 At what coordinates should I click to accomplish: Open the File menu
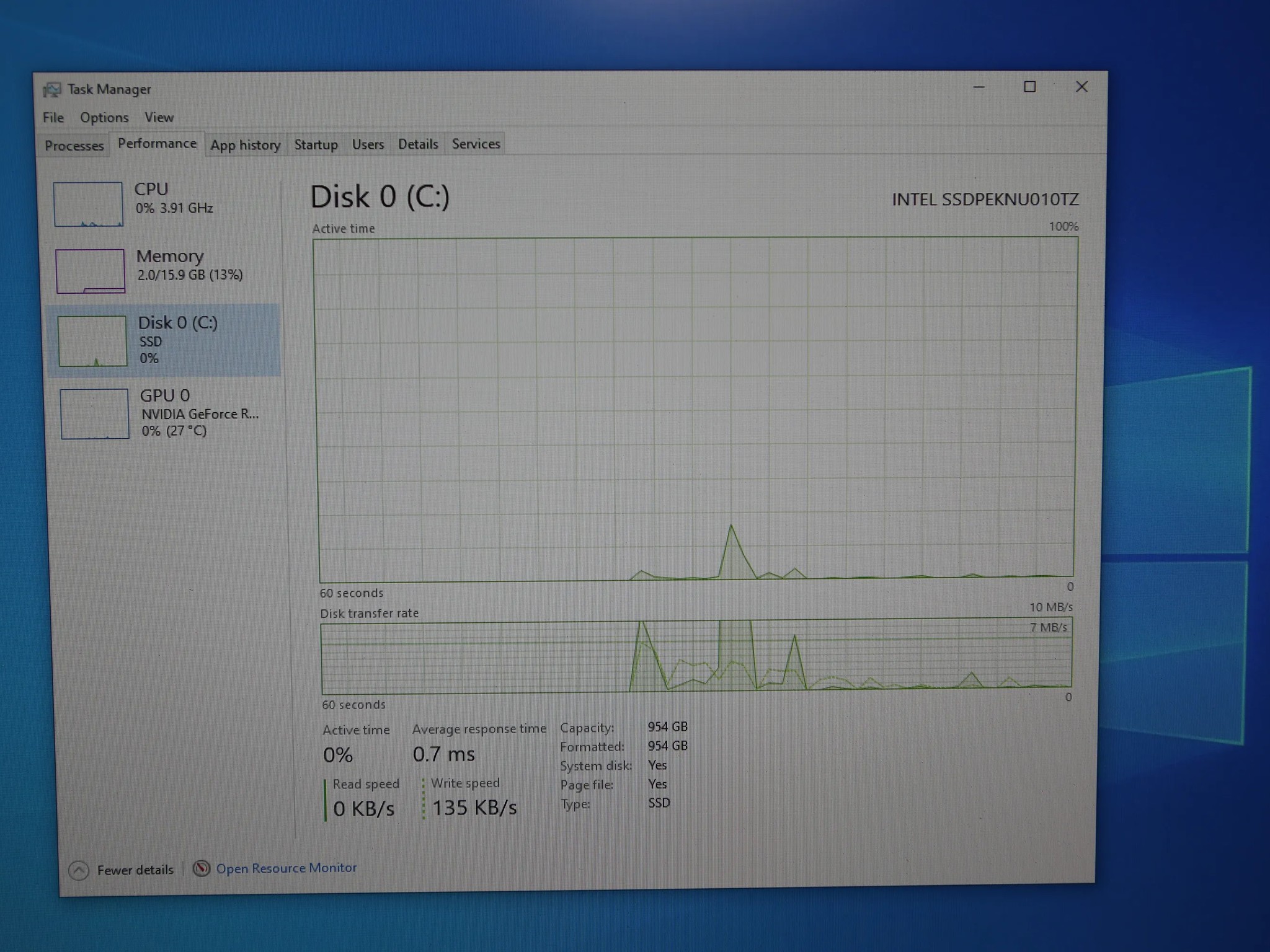point(53,117)
